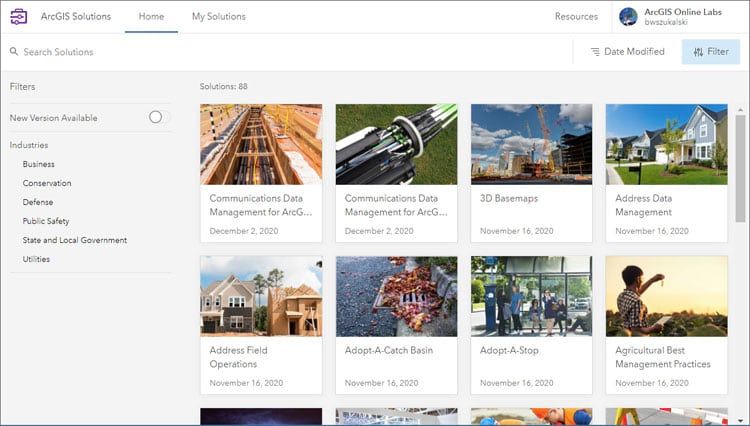Open the Address Data Management thumbnail
This screenshot has width=750, height=426.
click(x=667, y=144)
